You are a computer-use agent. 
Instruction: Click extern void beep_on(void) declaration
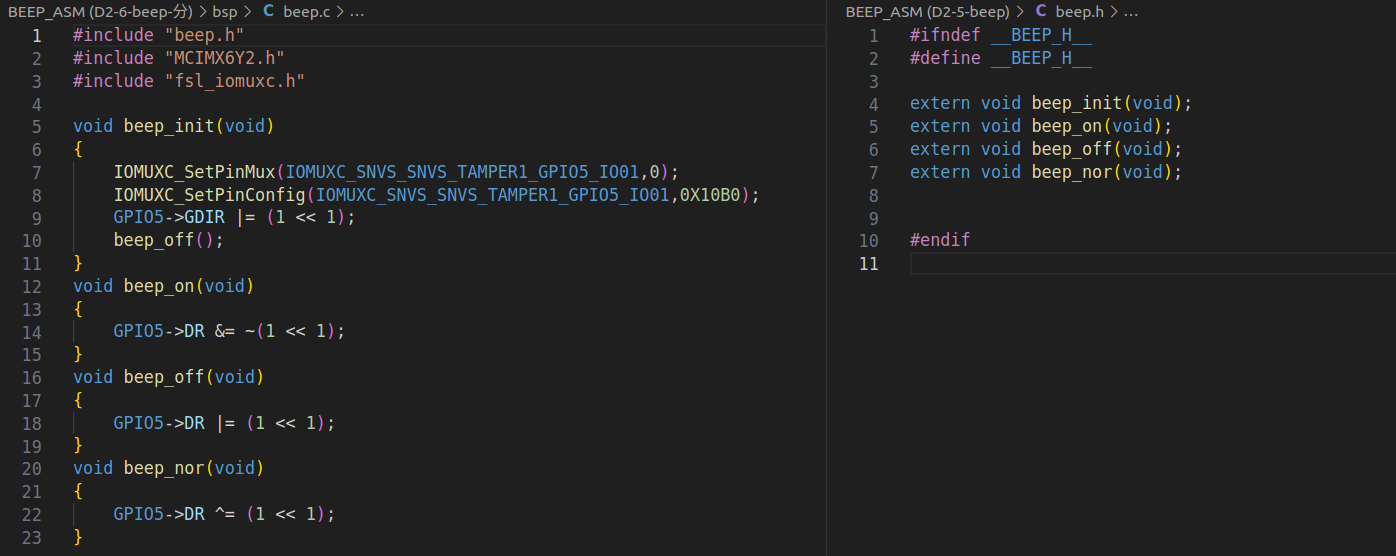1041,126
